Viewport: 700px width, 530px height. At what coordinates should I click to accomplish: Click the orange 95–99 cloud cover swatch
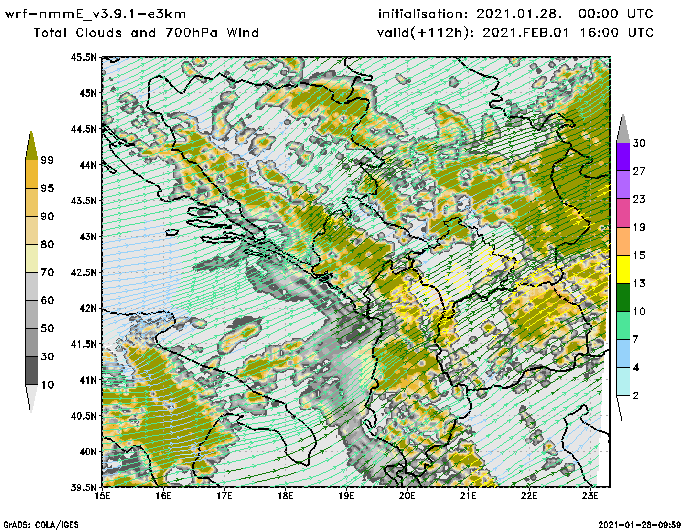pyautogui.click(x=31, y=174)
